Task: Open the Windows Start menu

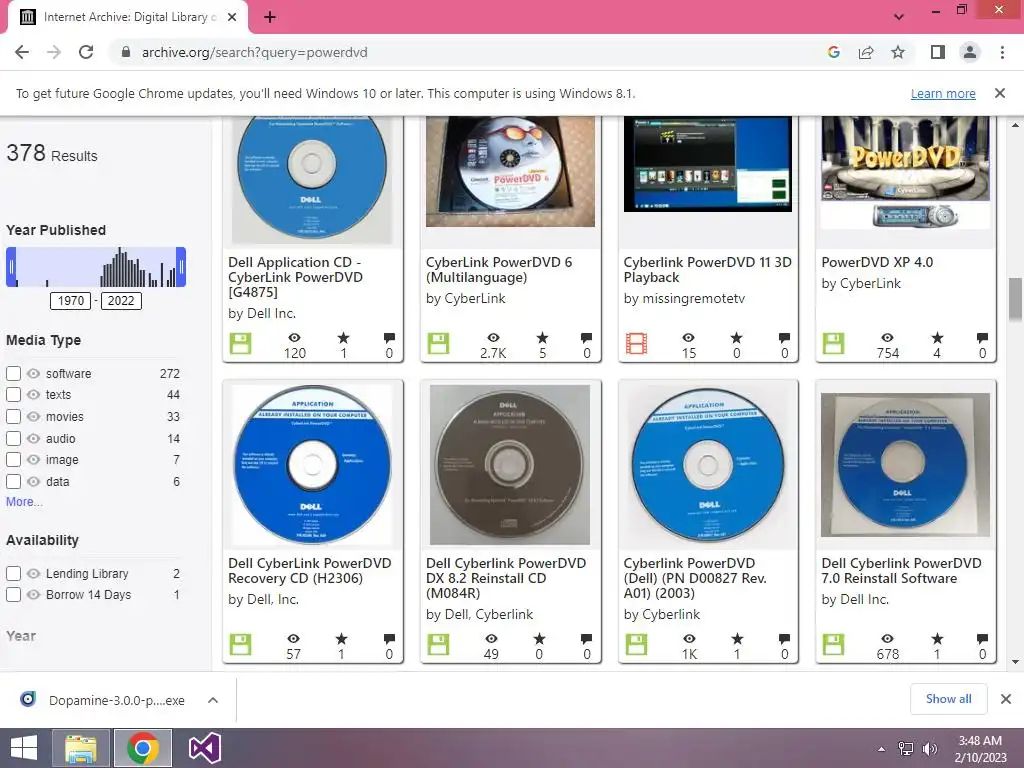Action: (x=24, y=748)
